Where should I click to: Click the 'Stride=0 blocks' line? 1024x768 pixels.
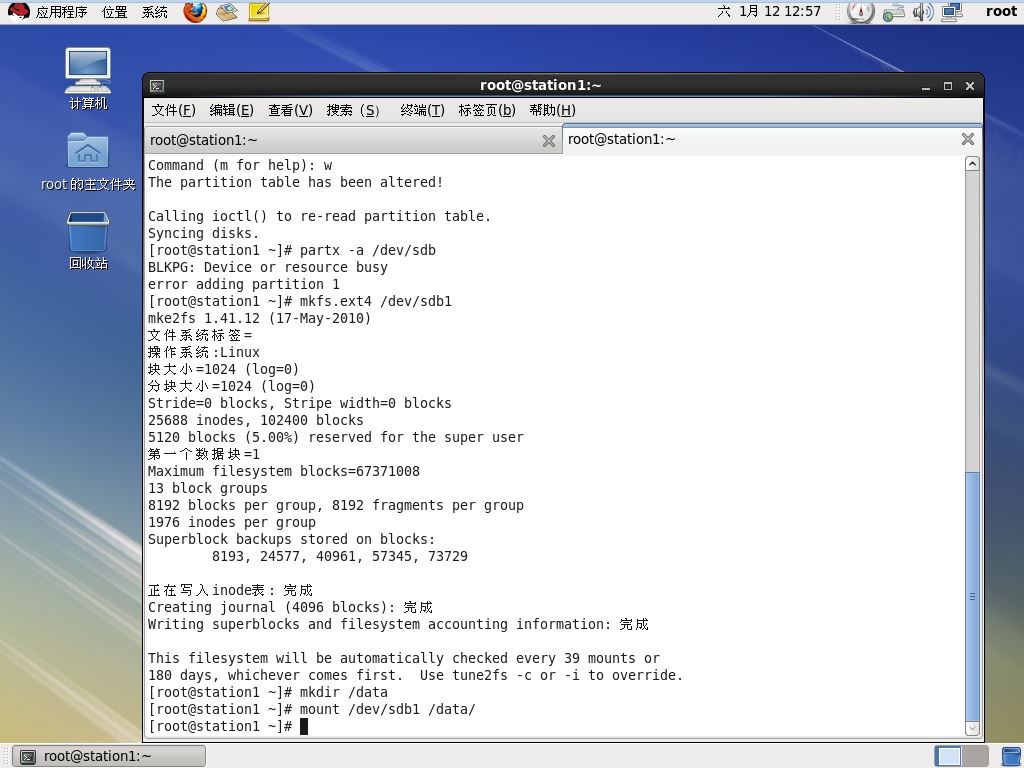pyautogui.click(x=300, y=404)
